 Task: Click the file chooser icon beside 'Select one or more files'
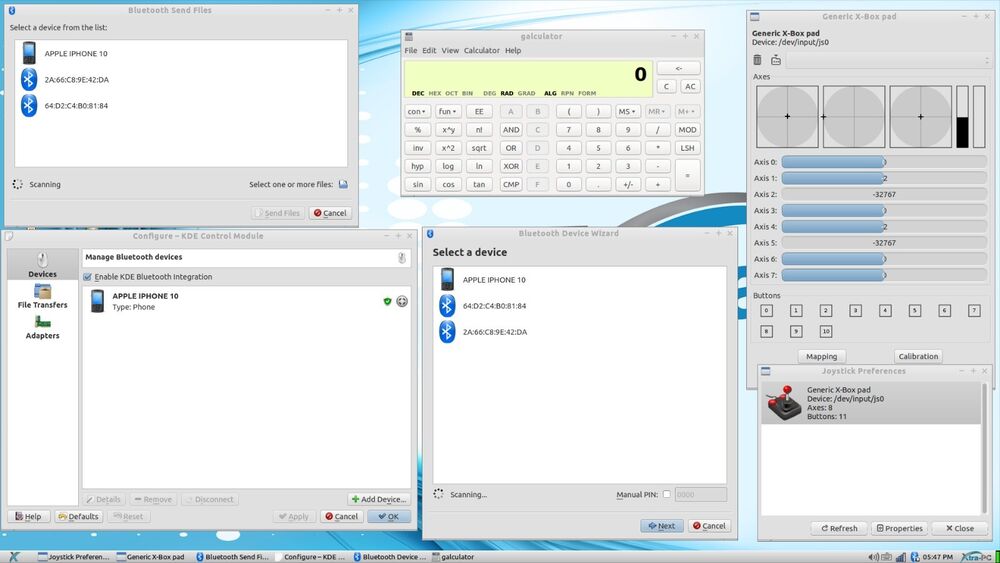click(343, 184)
